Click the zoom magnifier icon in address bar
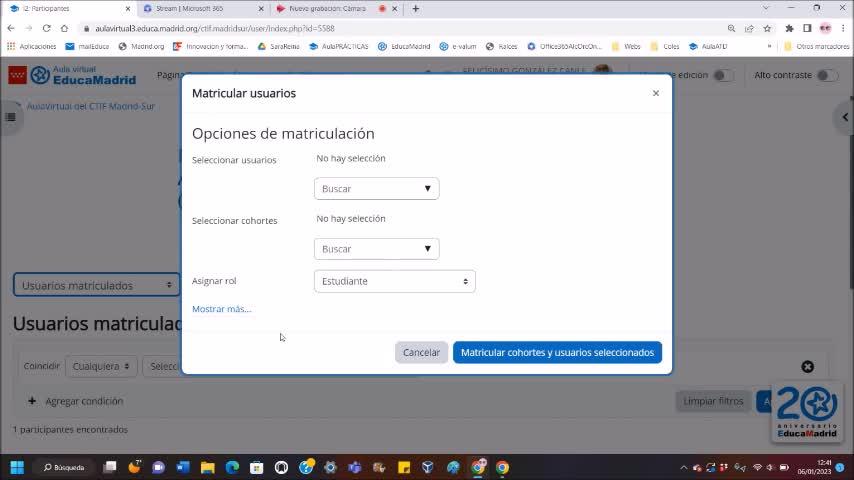This screenshot has height=480, width=854. [x=731, y=28]
